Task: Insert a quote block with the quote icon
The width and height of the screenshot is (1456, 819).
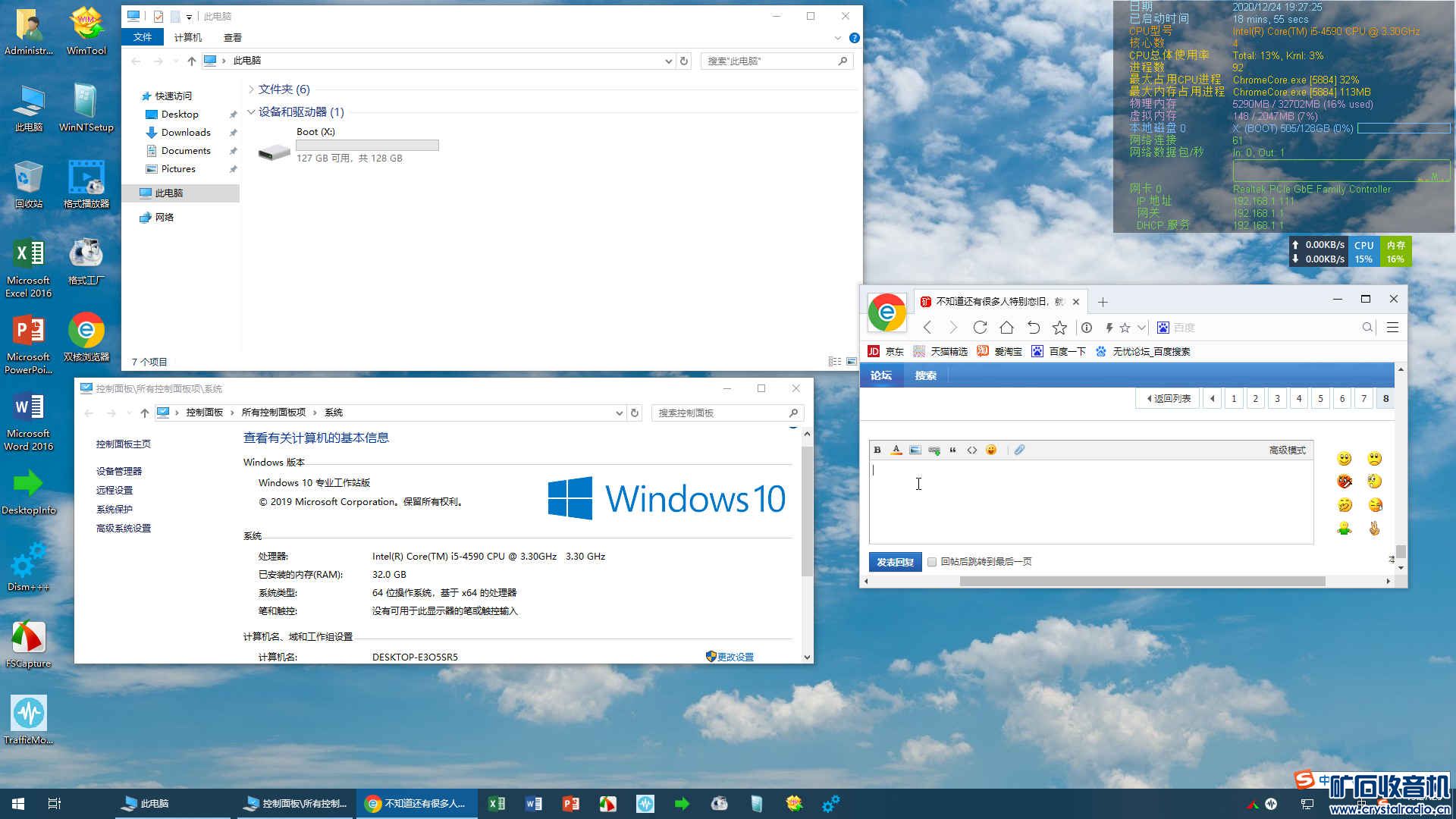Action: click(x=953, y=450)
